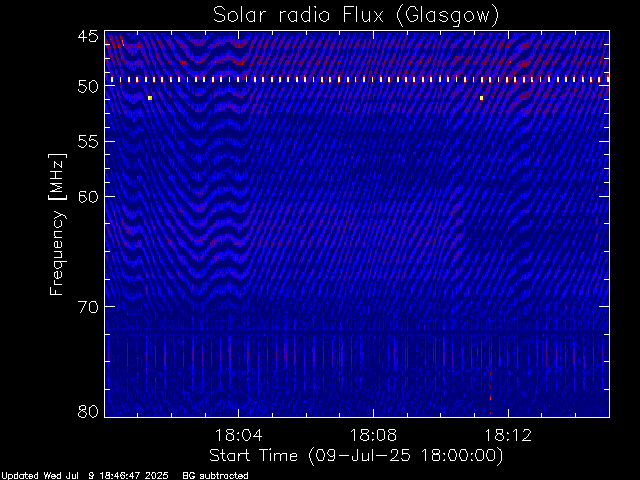
Task: Click the plot title "Solar radio Flux (Glasgow)"
Action: click(356, 16)
